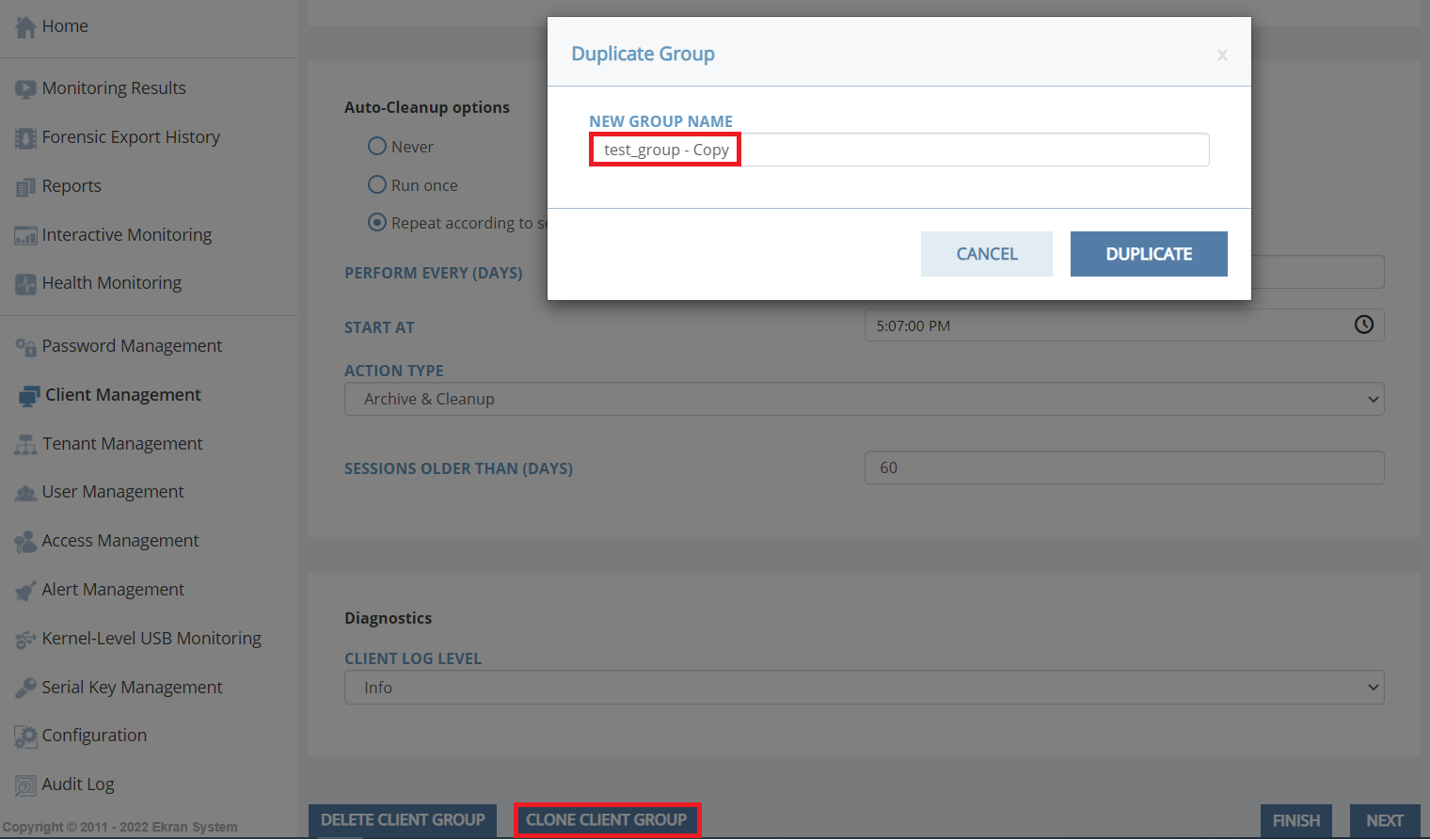Open the Action Type dropdown

[864, 399]
